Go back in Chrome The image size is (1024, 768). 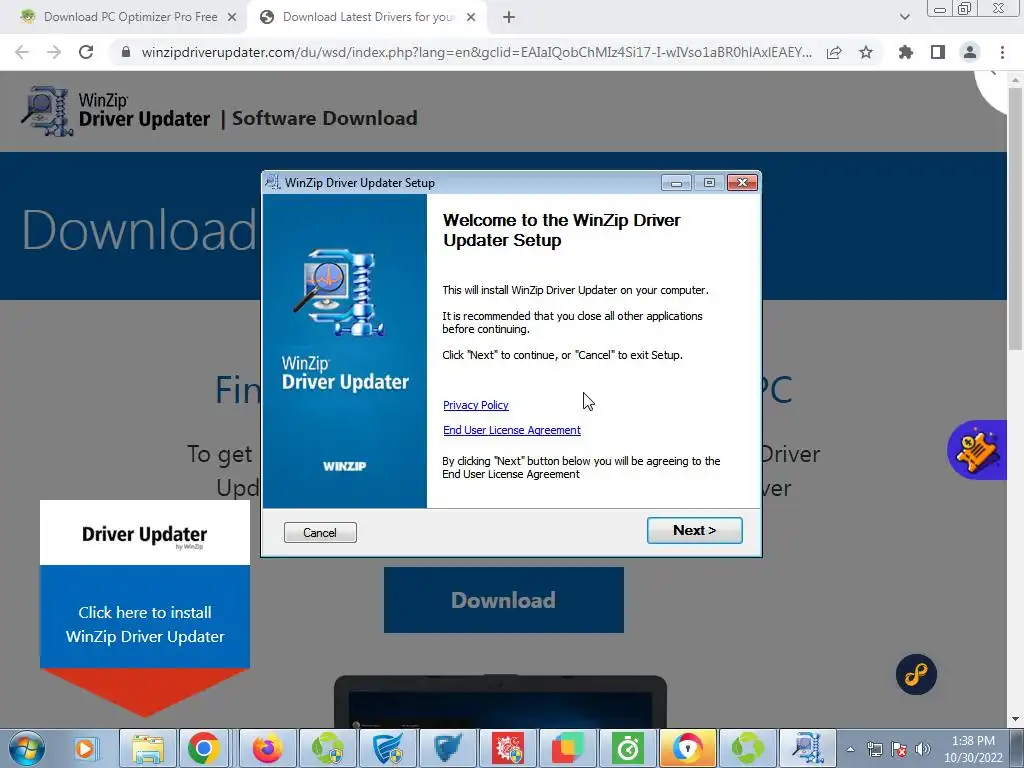coord(22,52)
